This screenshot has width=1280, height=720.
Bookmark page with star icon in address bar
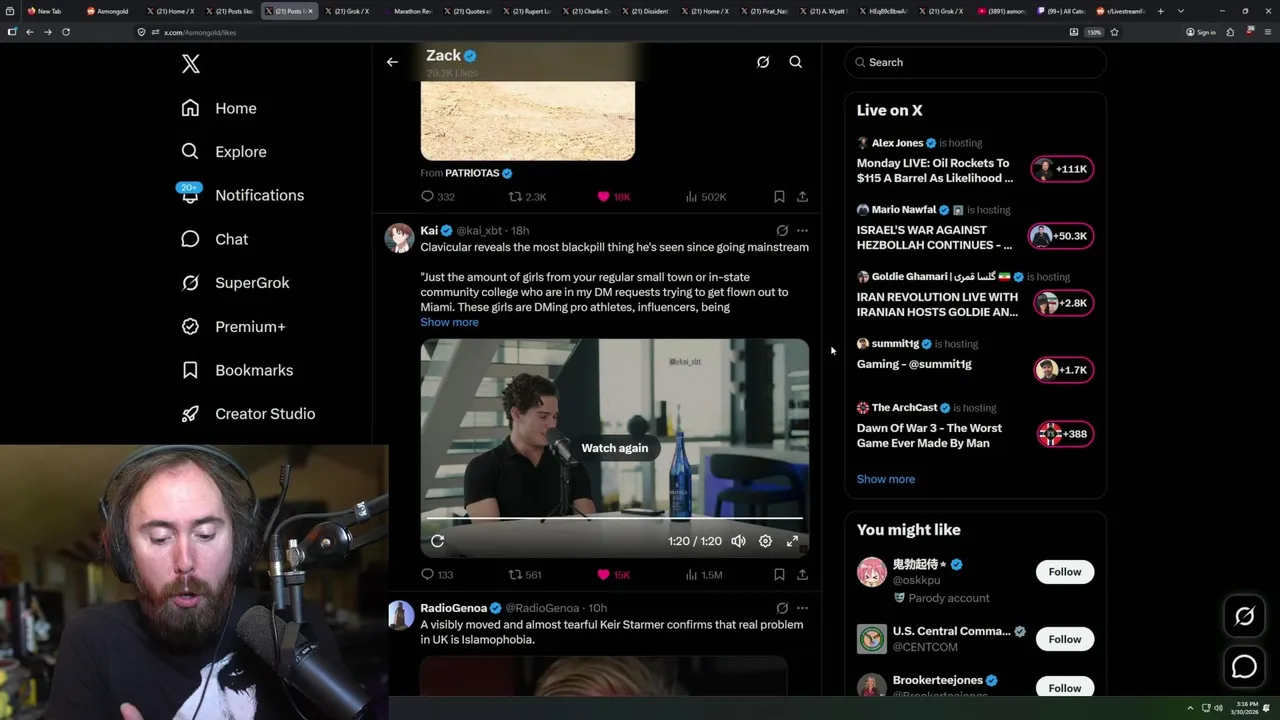pyautogui.click(x=1114, y=32)
